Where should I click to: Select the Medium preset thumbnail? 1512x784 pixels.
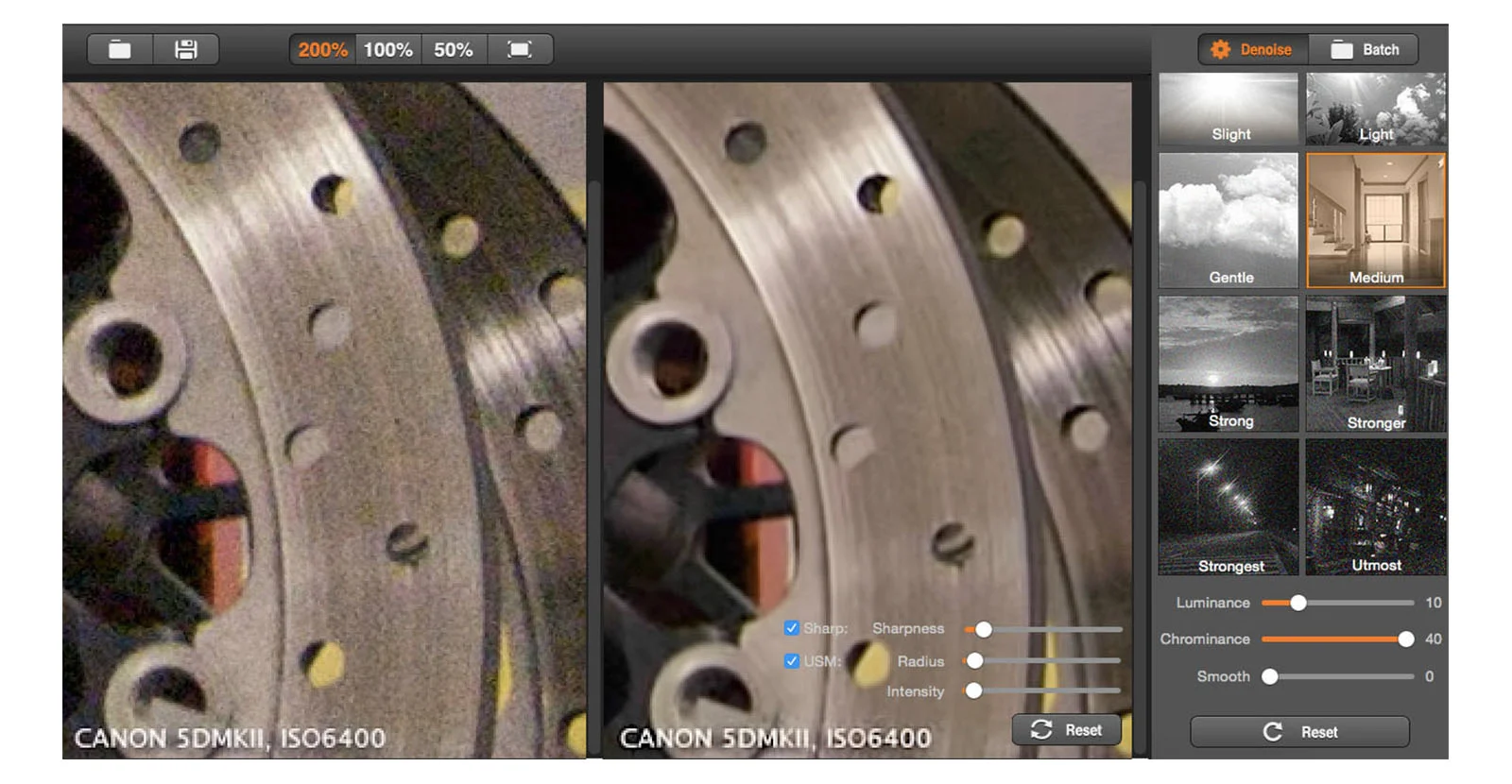click(1376, 220)
